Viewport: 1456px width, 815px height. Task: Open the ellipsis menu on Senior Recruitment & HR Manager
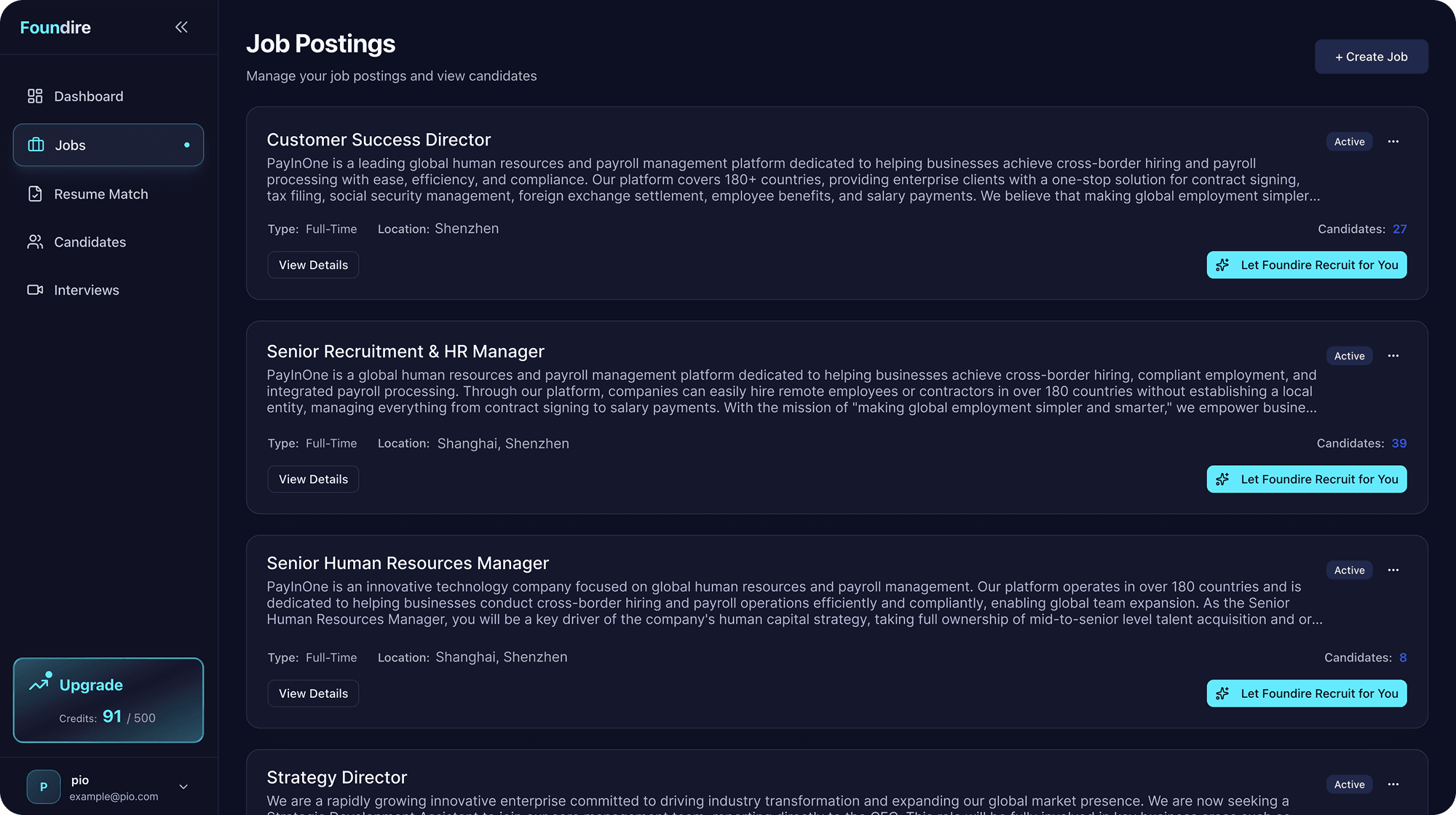point(1393,356)
